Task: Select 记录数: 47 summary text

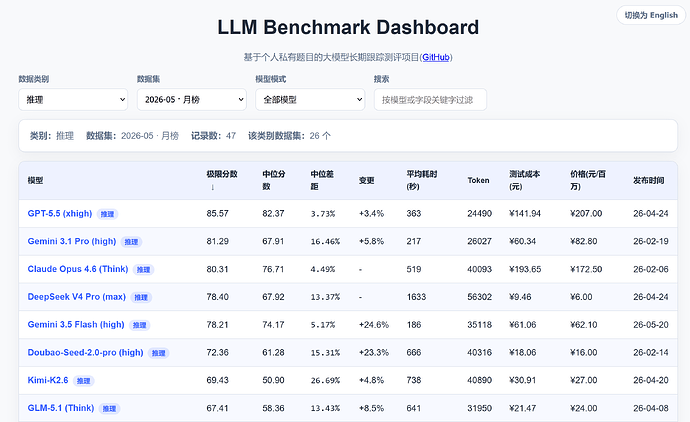Action: pyautogui.click(x=213, y=136)
